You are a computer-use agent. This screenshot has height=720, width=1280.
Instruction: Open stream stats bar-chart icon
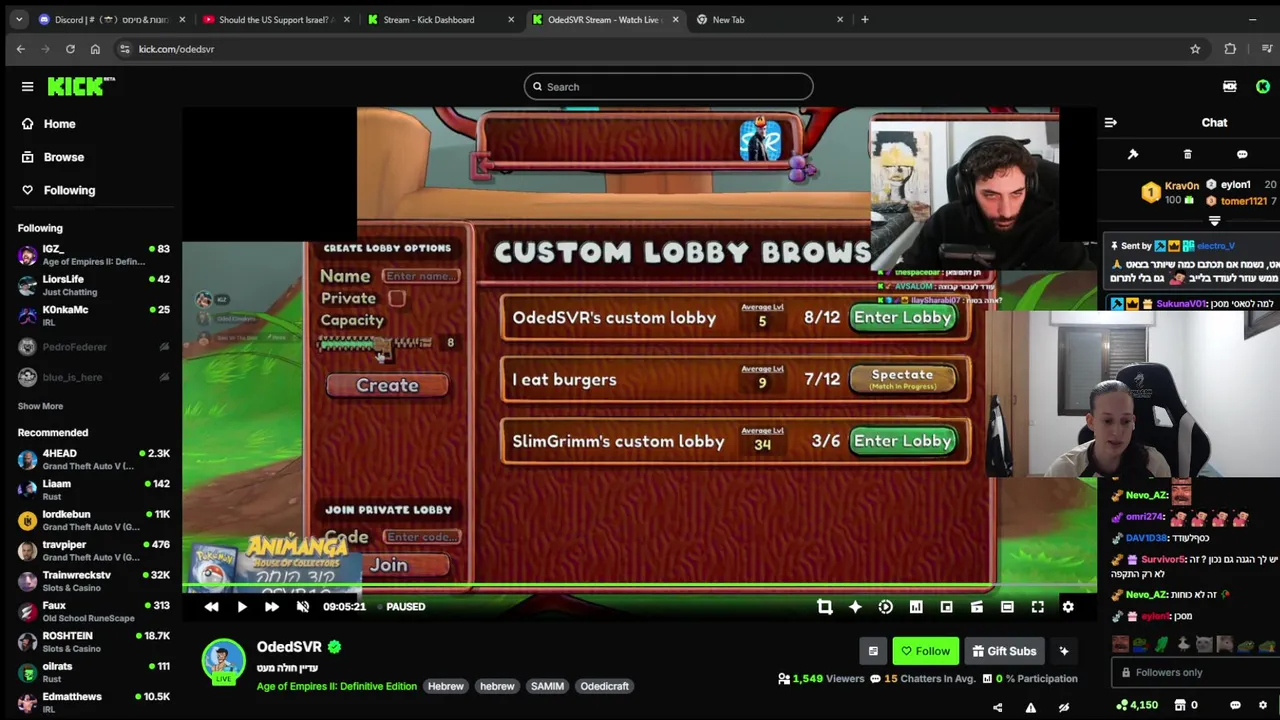pyautogui.click(x=916, y=607)
